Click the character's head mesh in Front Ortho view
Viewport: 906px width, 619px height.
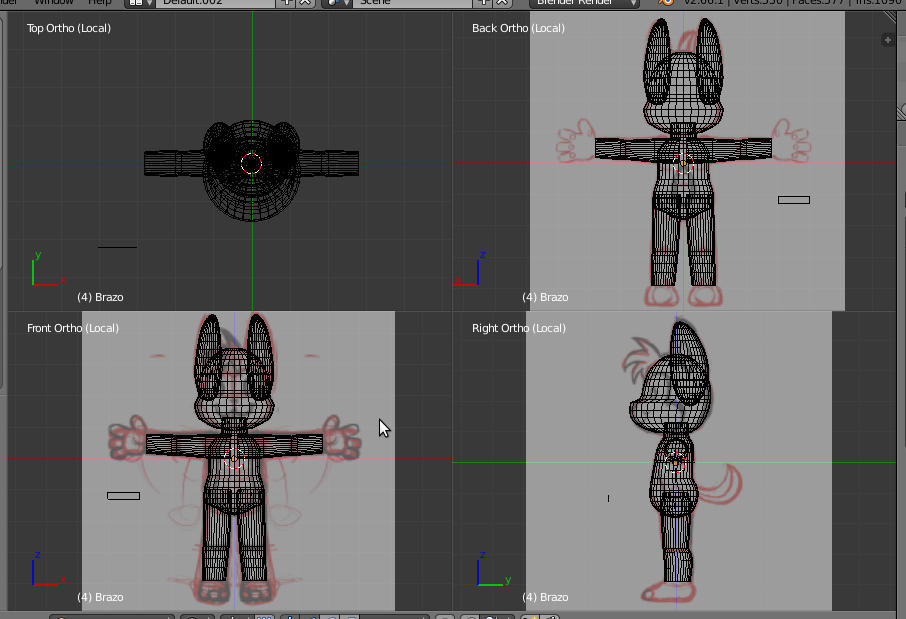click(234, 387)
